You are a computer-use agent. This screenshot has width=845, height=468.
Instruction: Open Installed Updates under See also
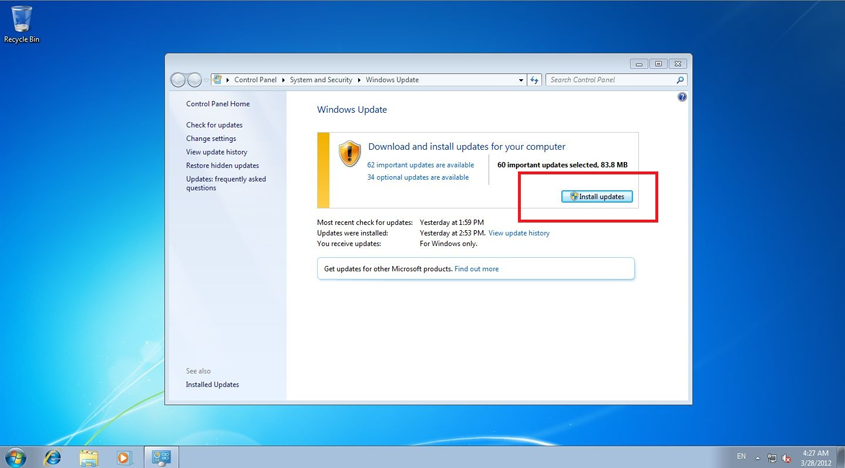[x=212, y=384]
